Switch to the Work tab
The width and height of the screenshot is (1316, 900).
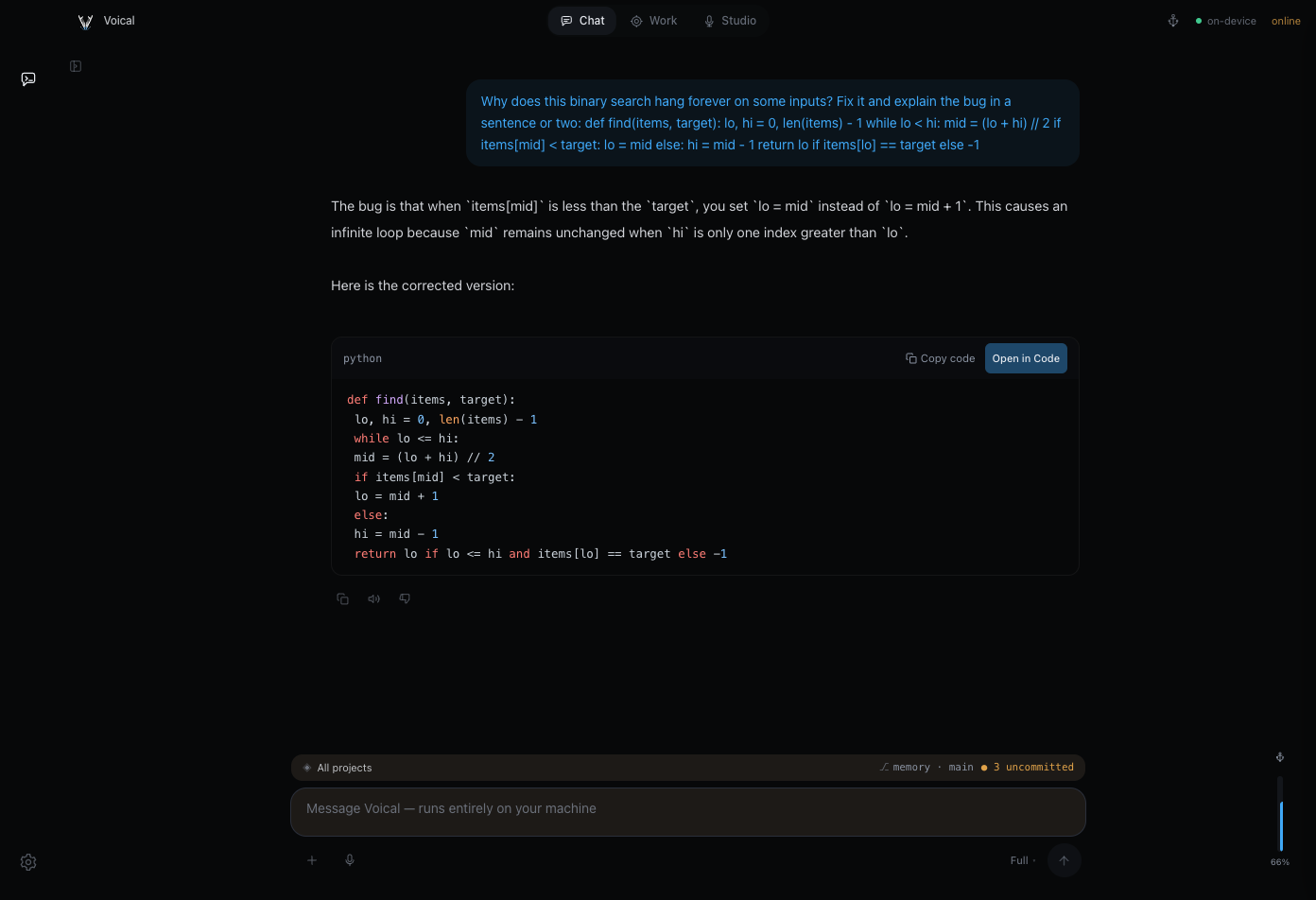click(654, 21)
